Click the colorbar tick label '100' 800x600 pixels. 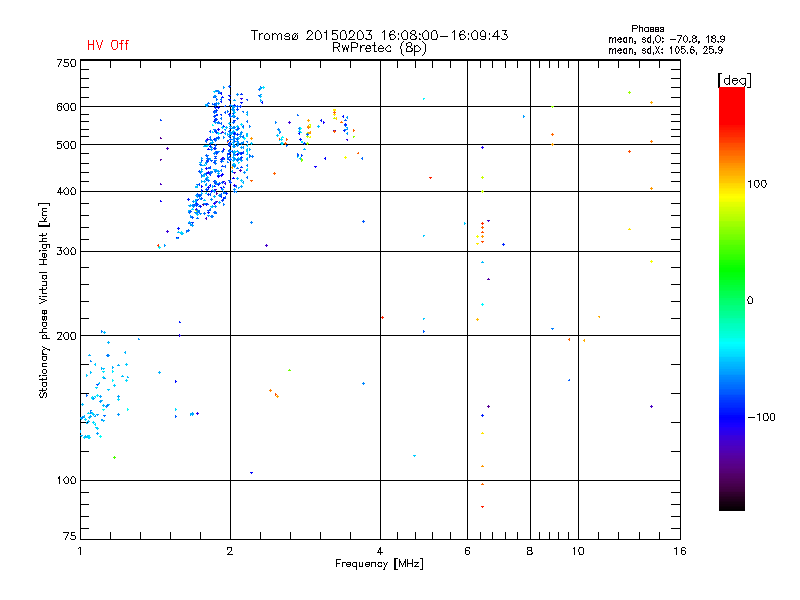click(x=757, y=184)
